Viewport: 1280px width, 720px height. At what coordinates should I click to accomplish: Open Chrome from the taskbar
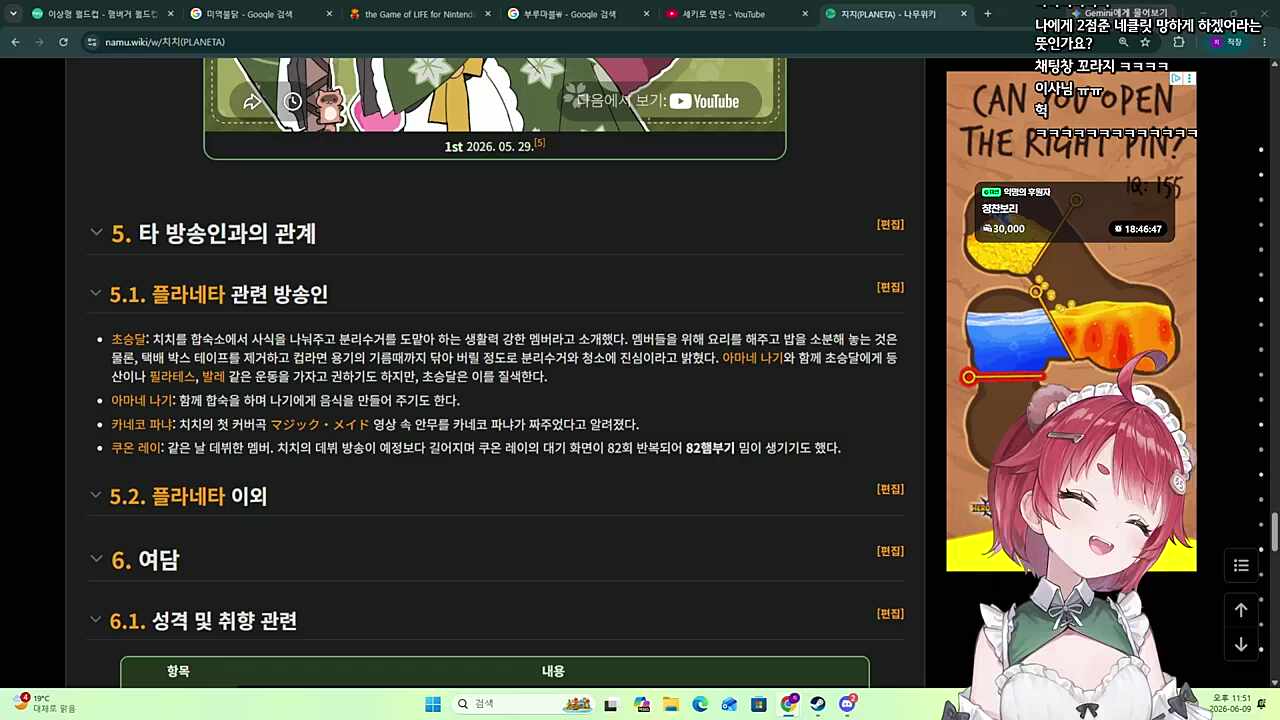[789, 704]
